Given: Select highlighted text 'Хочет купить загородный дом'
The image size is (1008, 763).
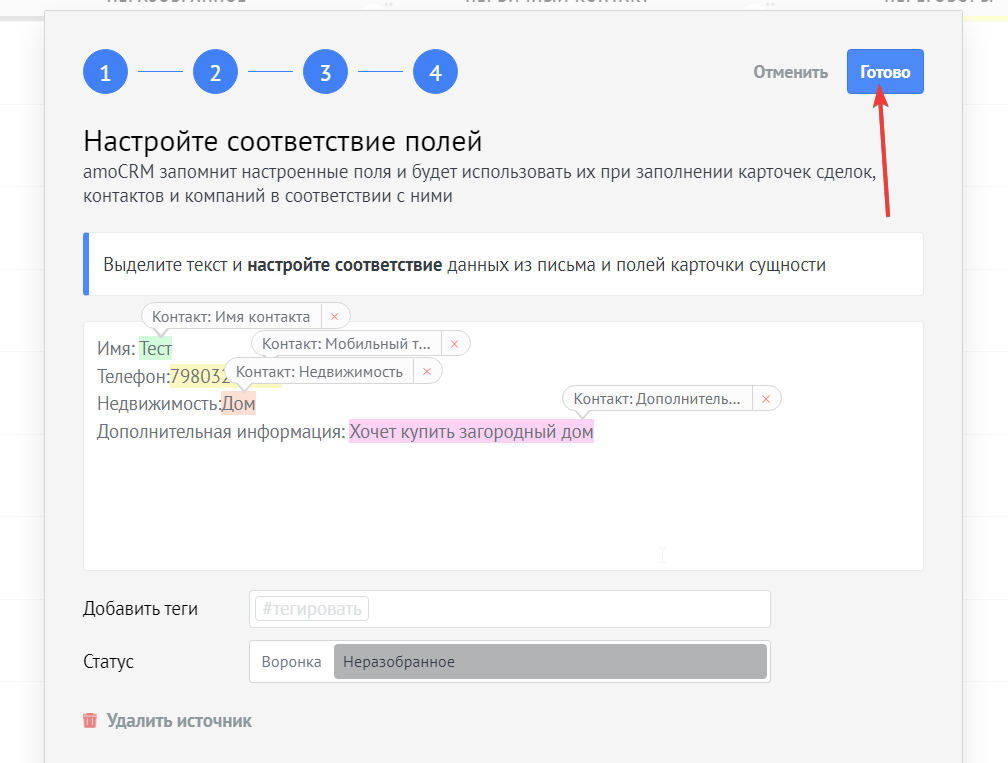Looking at the screenshot, I should [x=471, y=431].
